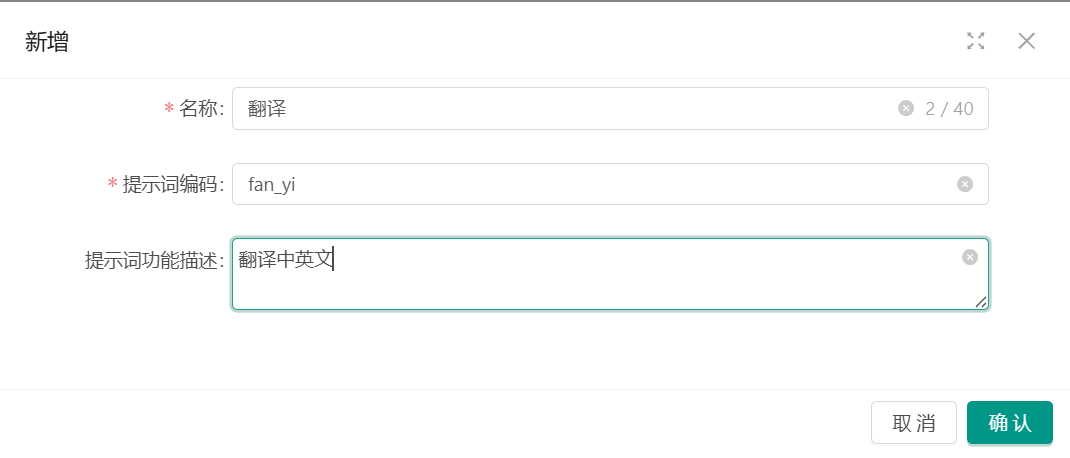Click the 2 / 40 character counter

tap(949, 108)
